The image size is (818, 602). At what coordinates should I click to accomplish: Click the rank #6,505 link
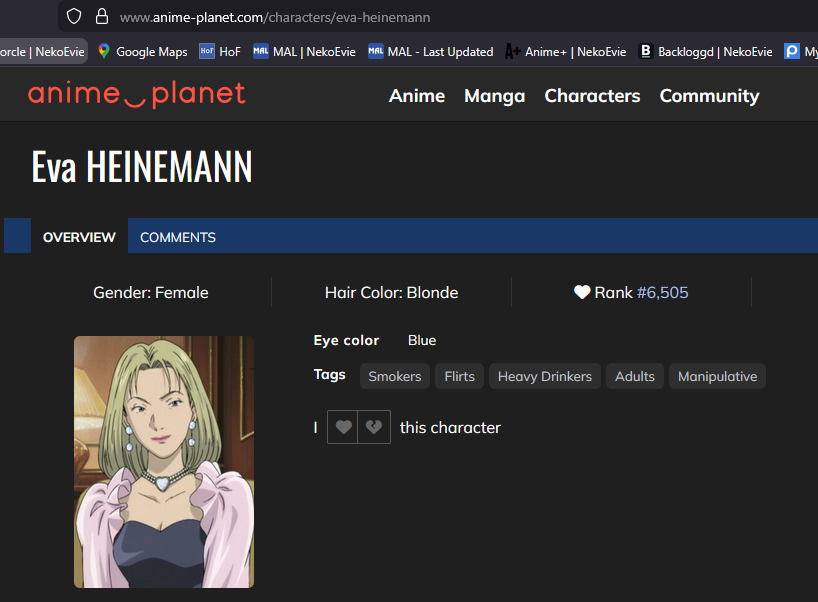point(663,293)
